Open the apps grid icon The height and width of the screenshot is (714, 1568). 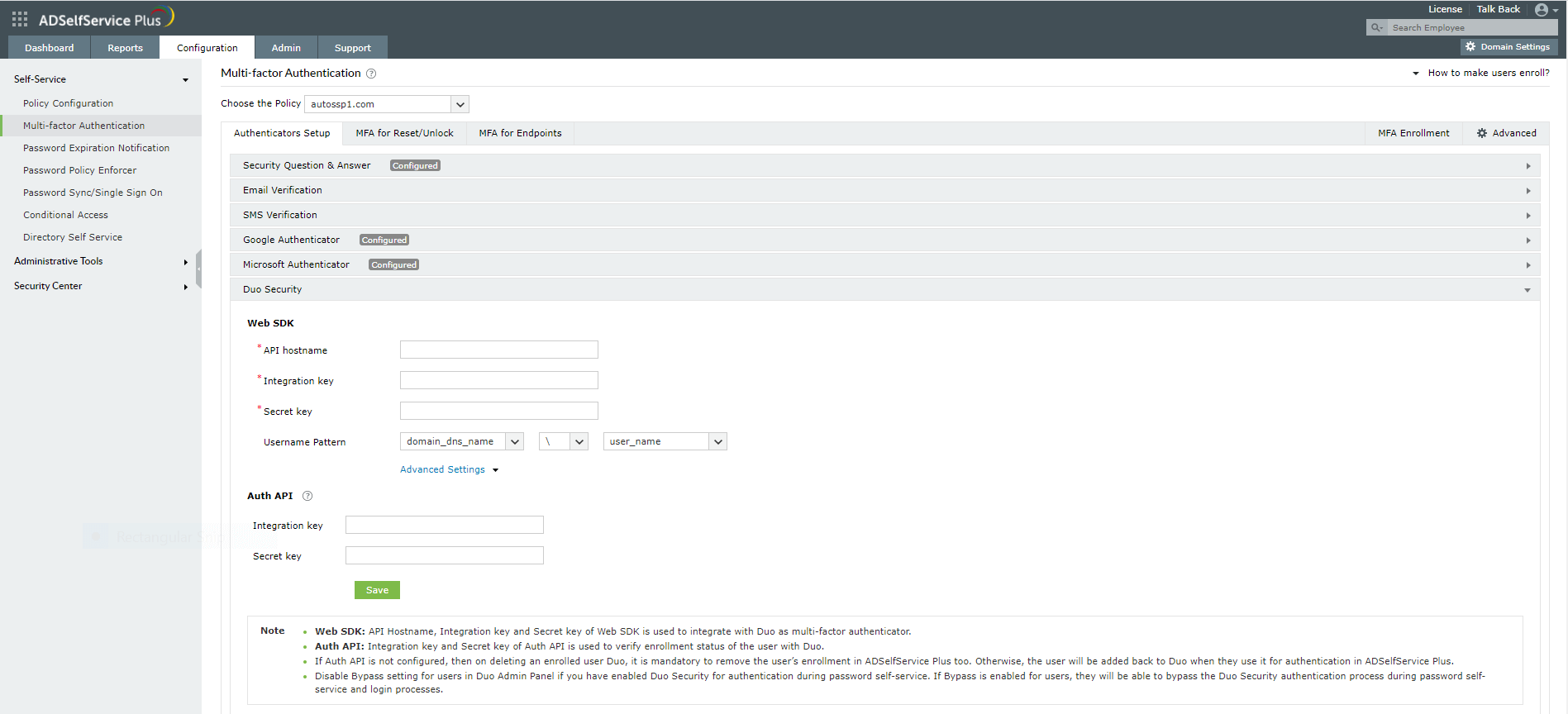[x=20, y=18]
